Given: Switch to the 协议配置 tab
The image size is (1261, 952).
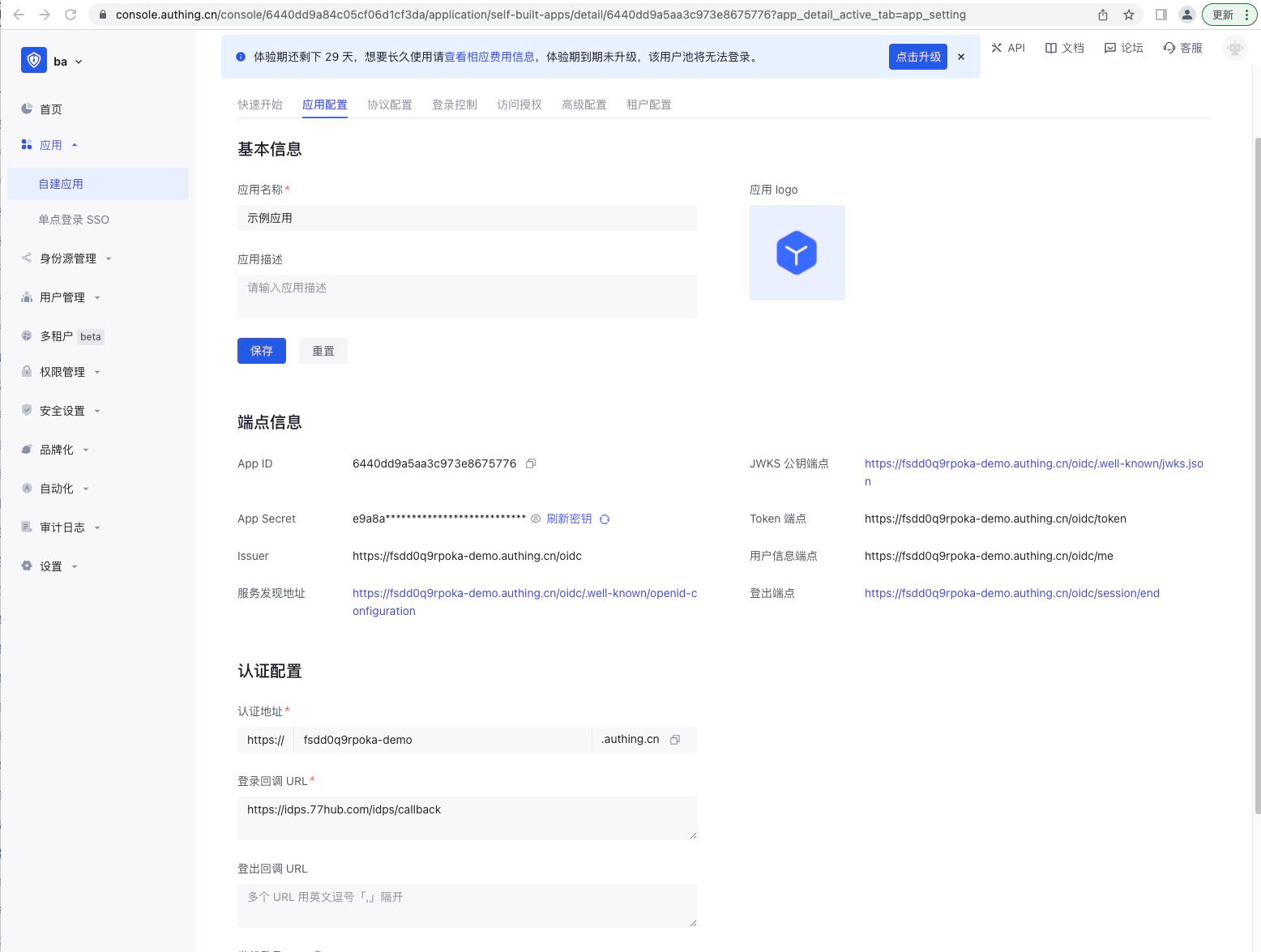Looking at the screenshot, I should (390, 105).
